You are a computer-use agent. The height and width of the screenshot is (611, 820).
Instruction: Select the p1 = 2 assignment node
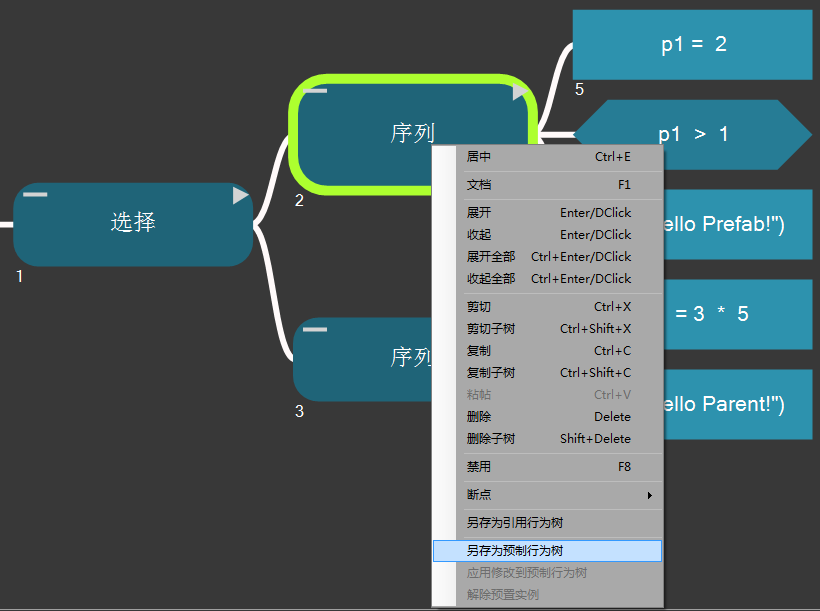point(692,45)
